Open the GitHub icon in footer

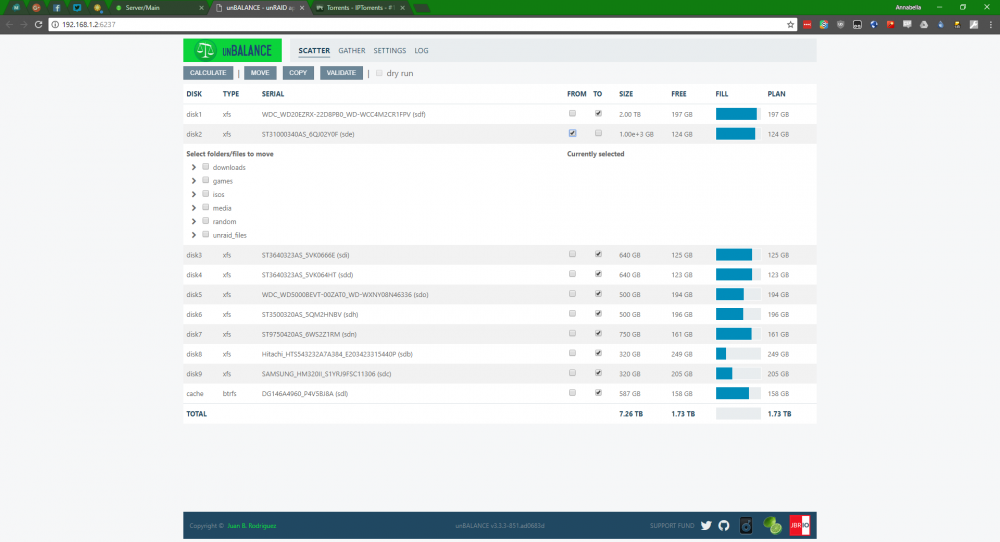[724, 525]
